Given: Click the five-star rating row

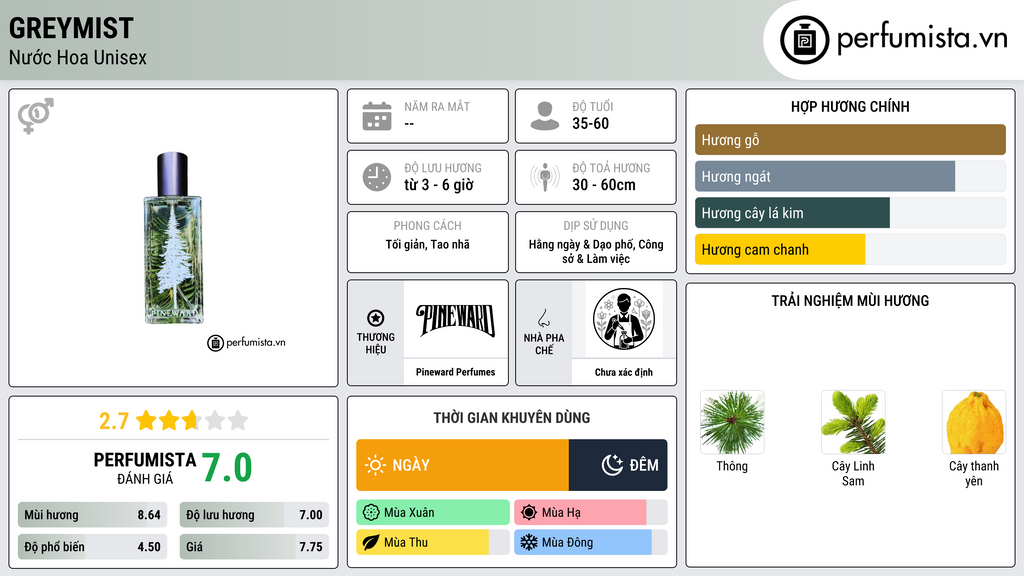Looking at the screenshot, I should pyautogui.click(x=192, y=420).
